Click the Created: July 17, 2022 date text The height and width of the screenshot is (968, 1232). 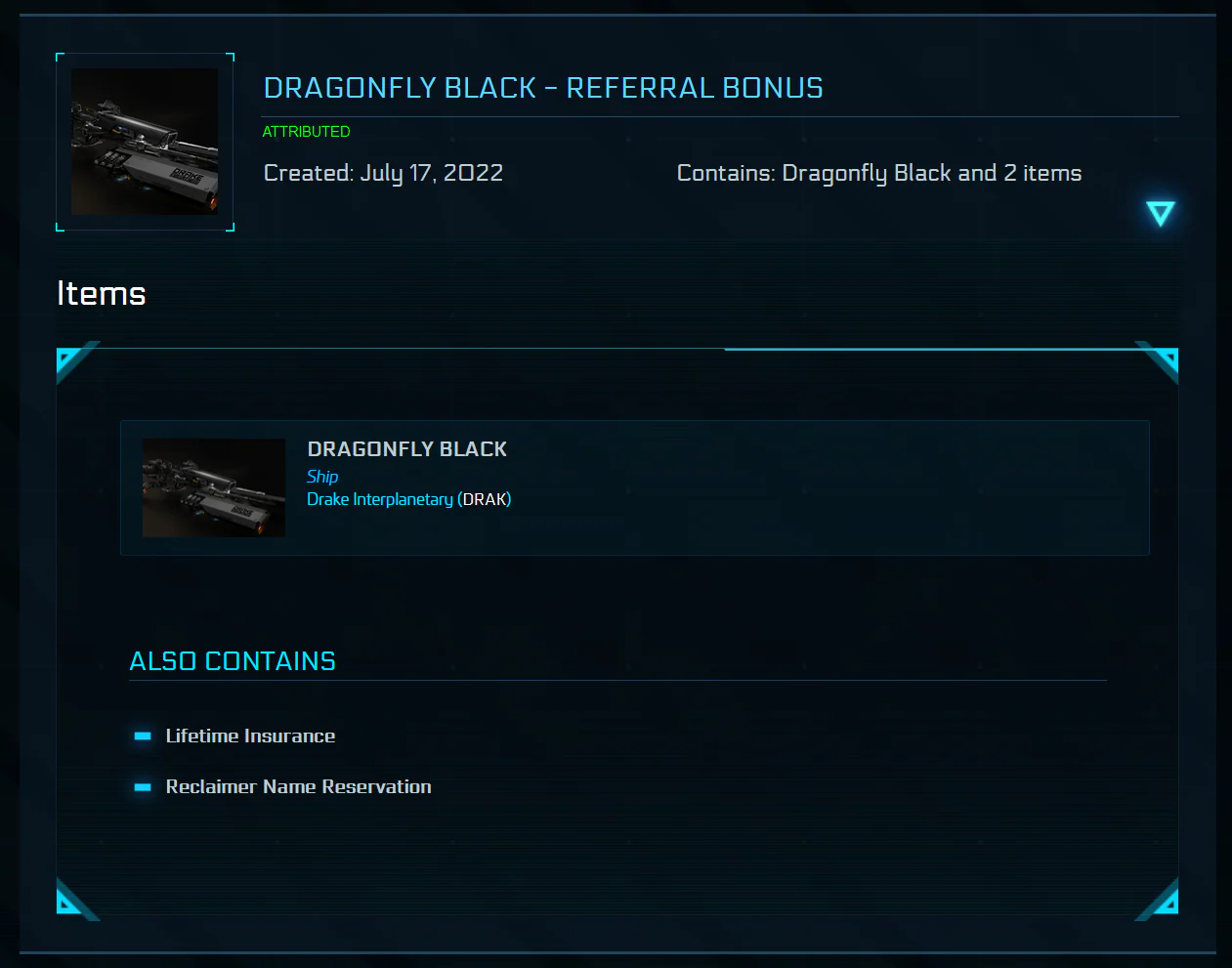coord(383,173)
